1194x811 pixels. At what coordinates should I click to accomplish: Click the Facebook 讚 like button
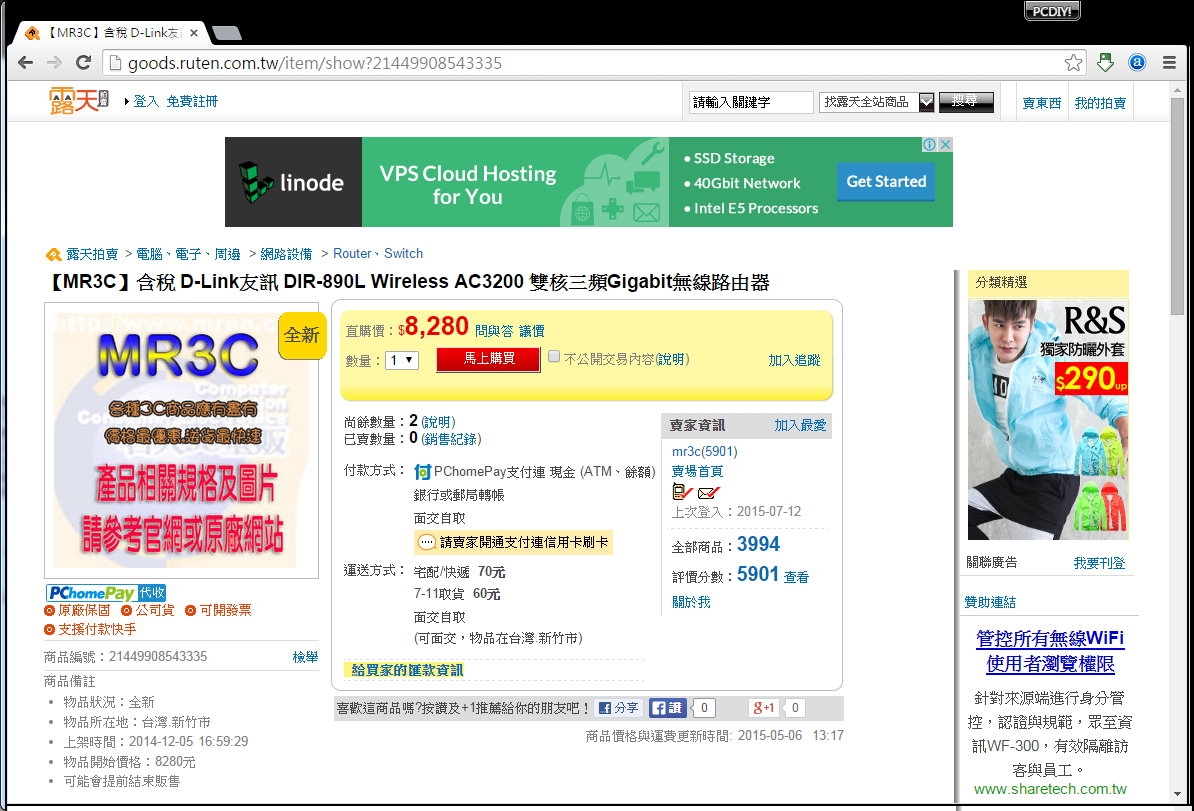(x=668, y=708)
